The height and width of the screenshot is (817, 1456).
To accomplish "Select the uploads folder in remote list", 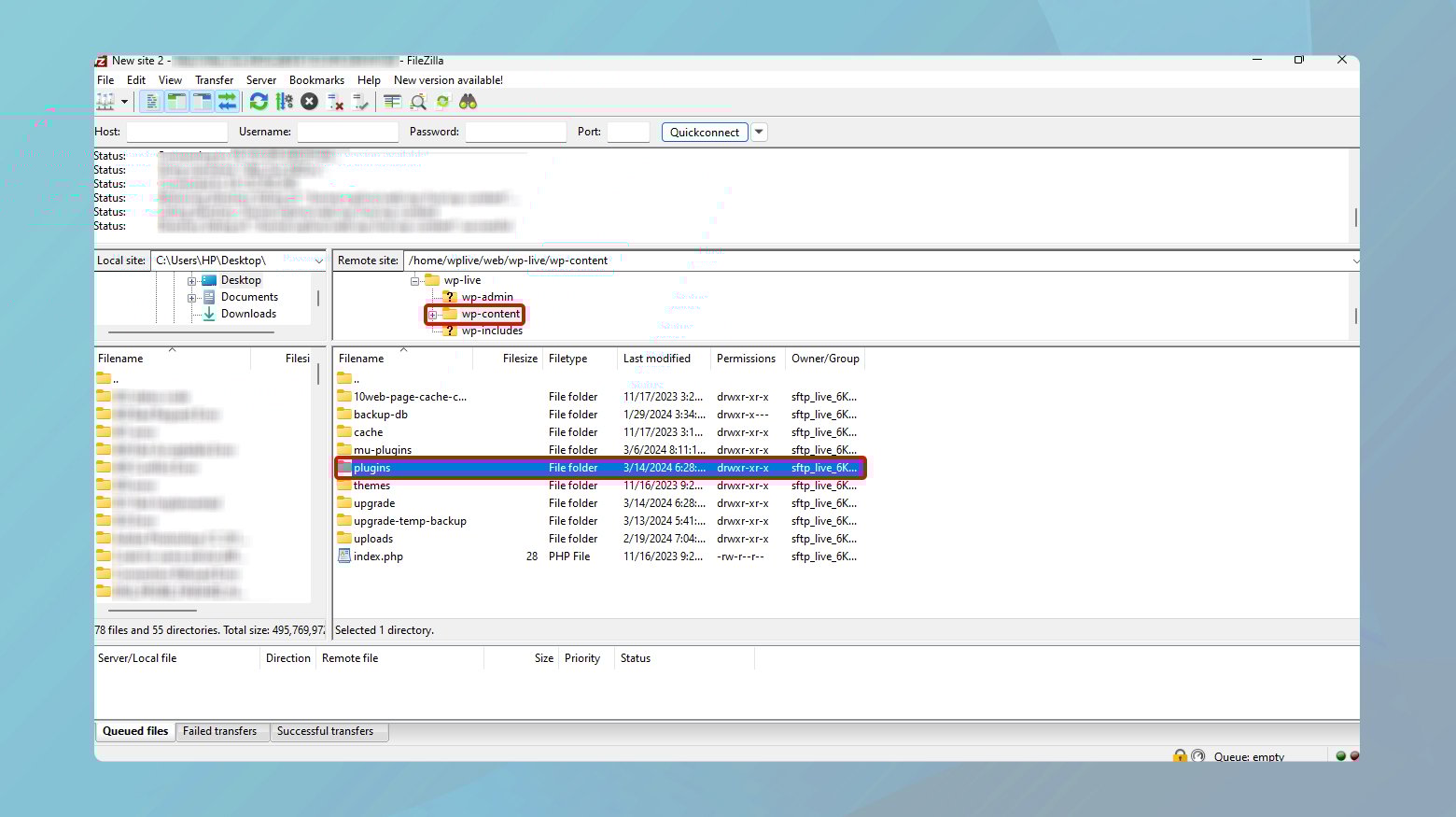I will tap(373, 539).
